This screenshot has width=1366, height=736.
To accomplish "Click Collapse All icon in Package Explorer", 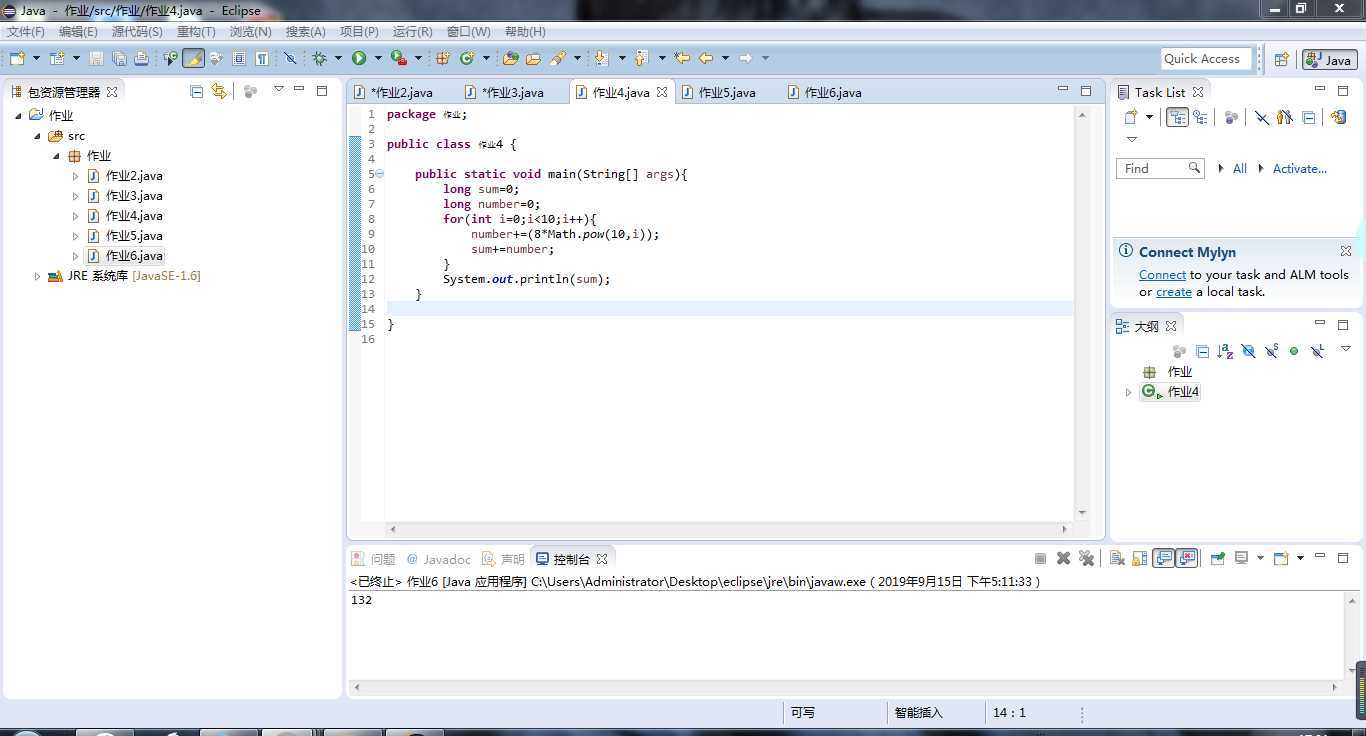I will [197, 91].
